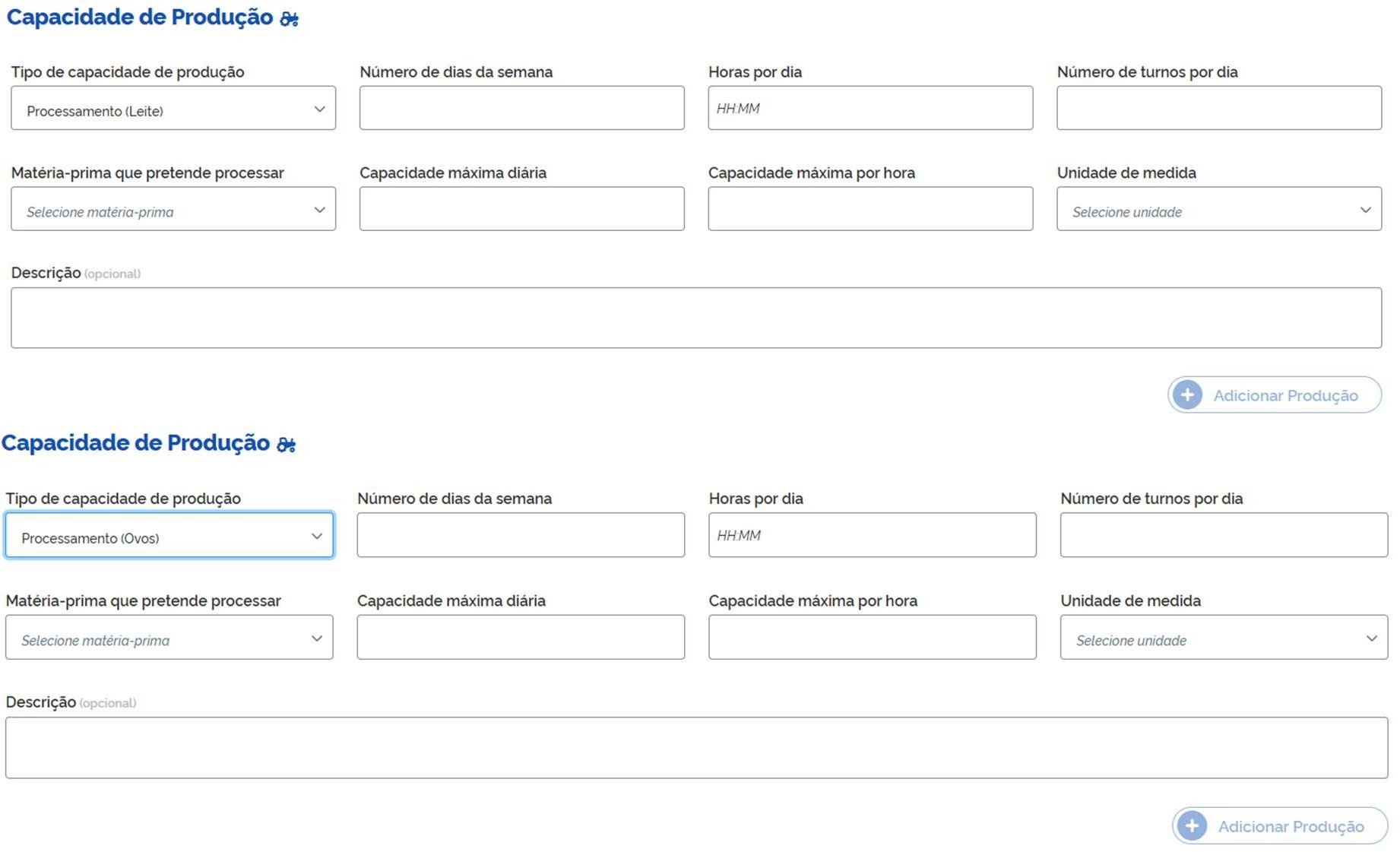Image resolution: width=1400 pixels, height=852 pixels.
Task: Open the Processamento (Ovos) type dropdown
Action: coord(169,536)
